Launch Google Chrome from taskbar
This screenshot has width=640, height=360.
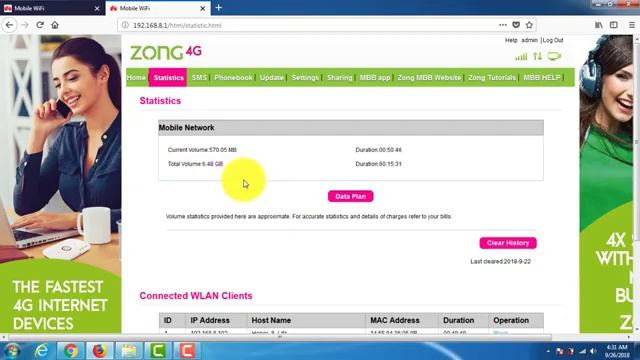pos(71,351)
